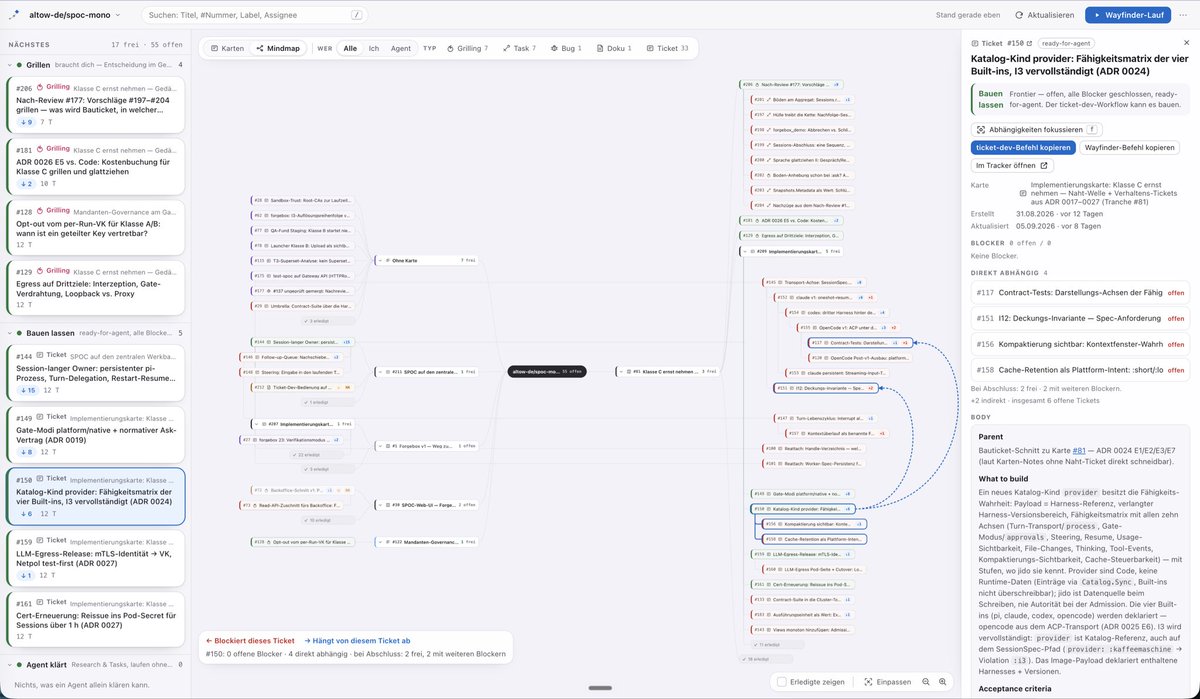Screen dimensions: 1200x699
Task: Click Im Tracker öffnen button
Action: click(1010, 165)
